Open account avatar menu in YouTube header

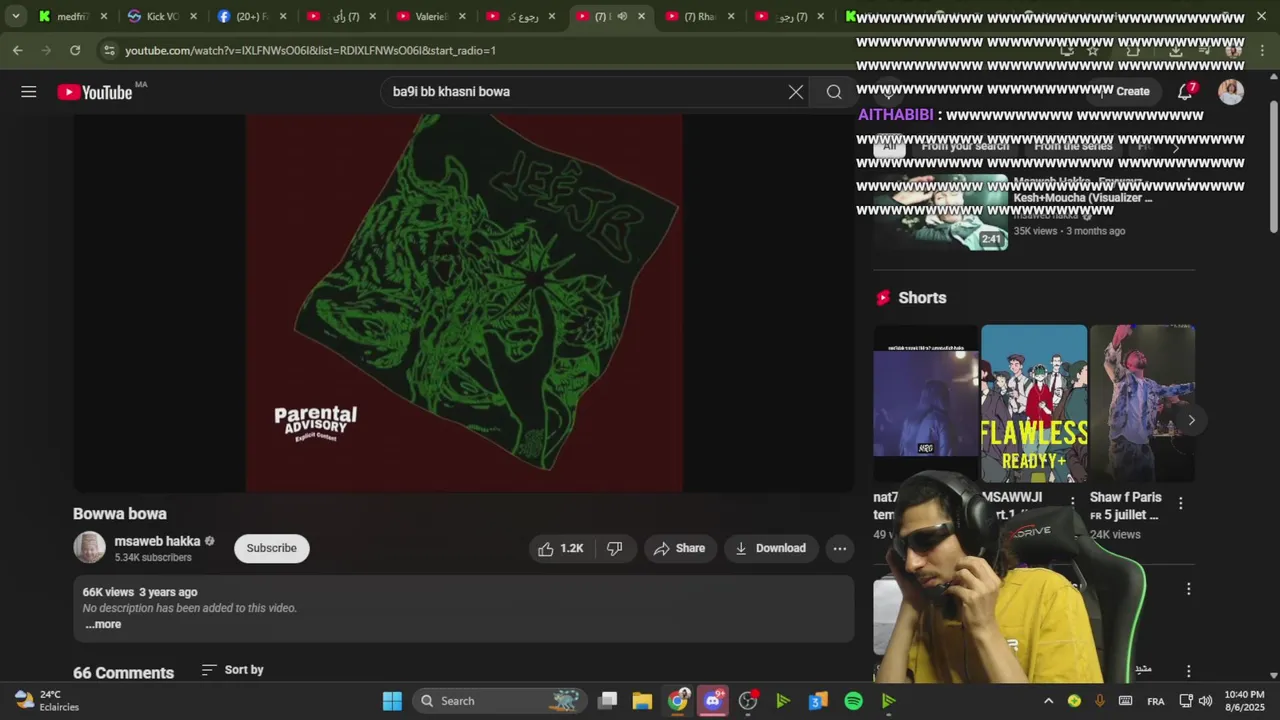point(1231,91)
